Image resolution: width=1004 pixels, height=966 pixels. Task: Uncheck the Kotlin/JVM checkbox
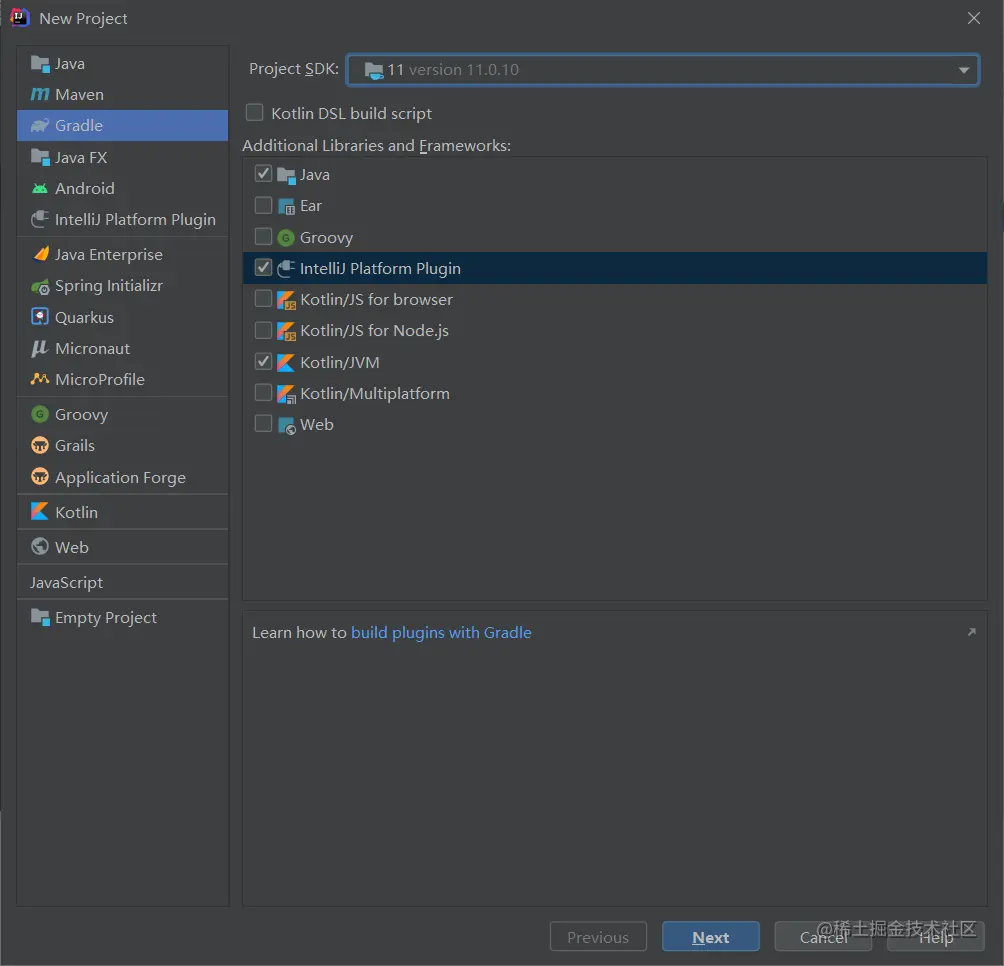click(x=263, y=361)
